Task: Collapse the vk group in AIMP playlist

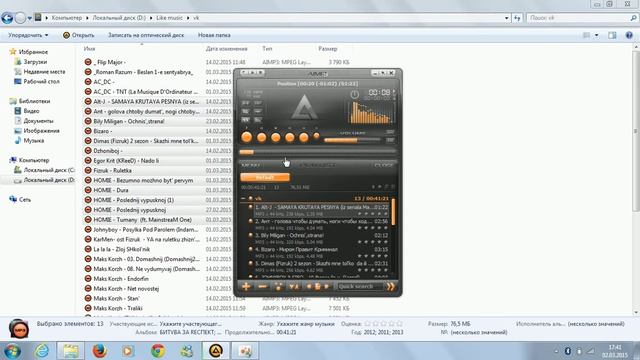Action: click(244, 198)
